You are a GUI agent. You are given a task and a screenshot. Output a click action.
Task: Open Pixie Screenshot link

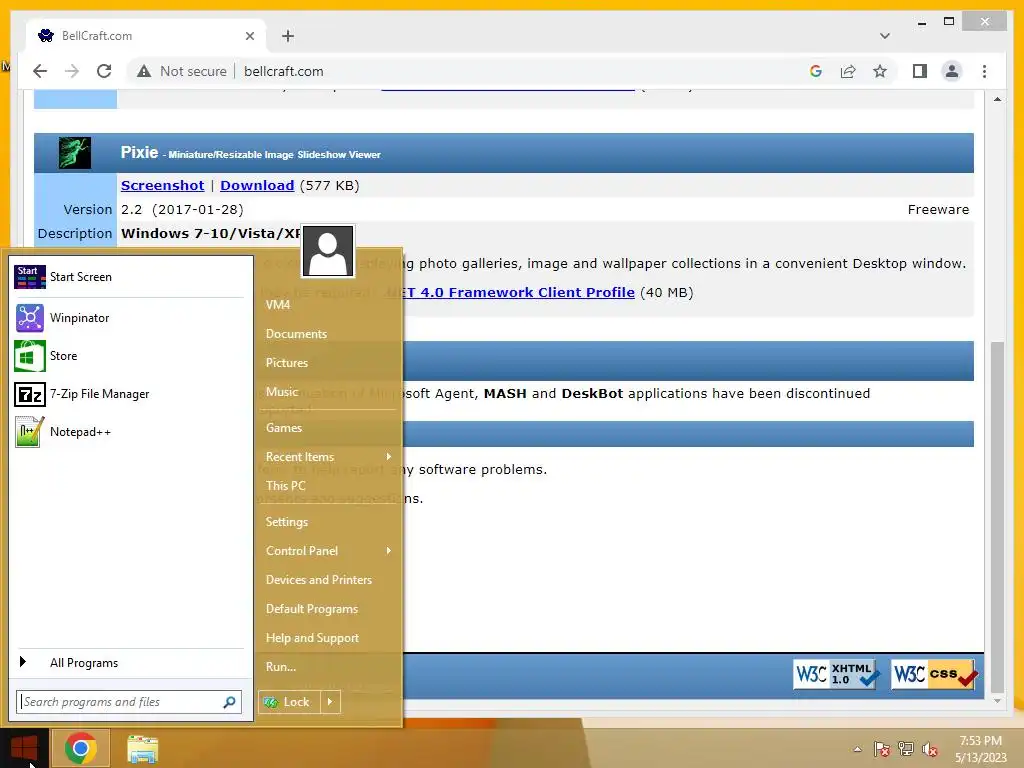click(x=163, y=185)
